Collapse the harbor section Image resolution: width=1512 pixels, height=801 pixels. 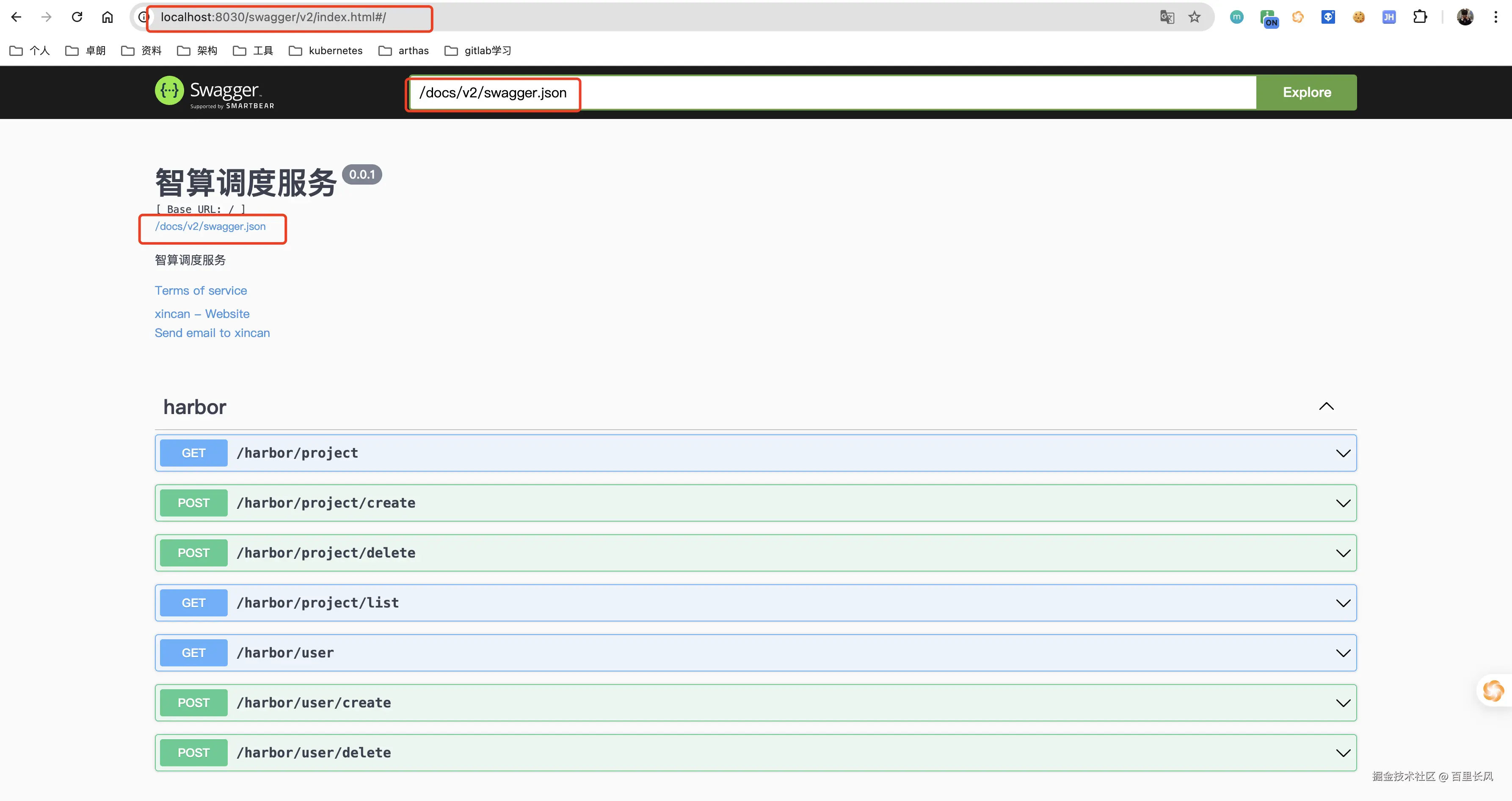tap(1327, 406)
